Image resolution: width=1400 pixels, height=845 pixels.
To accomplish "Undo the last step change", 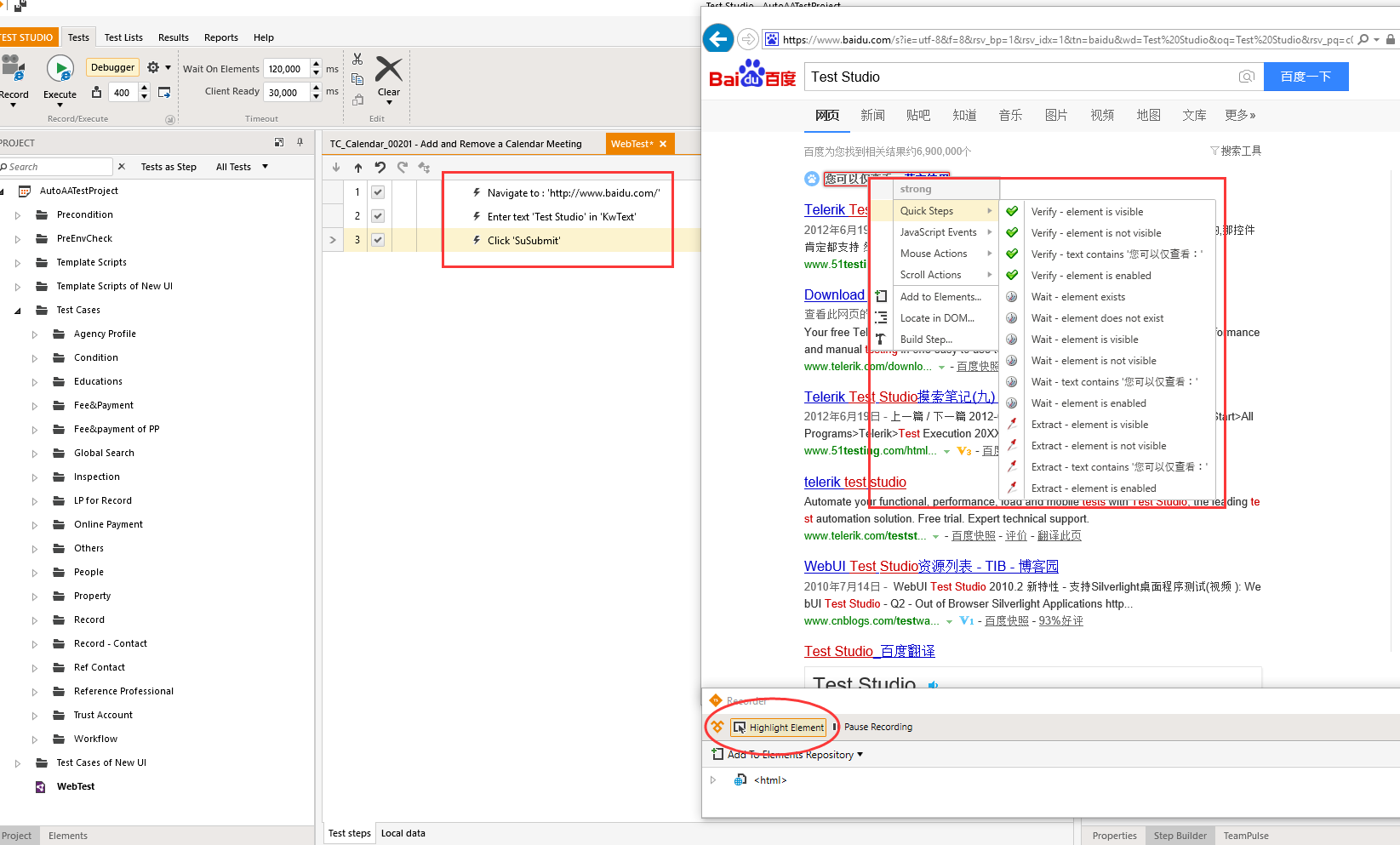I will (x=380, y=168).
